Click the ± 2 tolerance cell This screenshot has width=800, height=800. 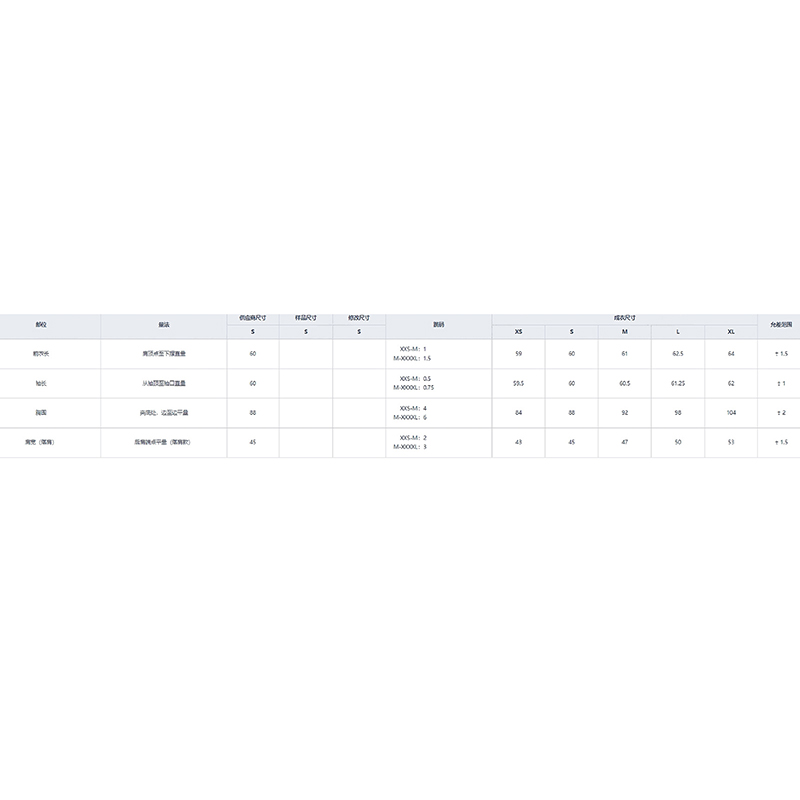[x=779, y=412]
